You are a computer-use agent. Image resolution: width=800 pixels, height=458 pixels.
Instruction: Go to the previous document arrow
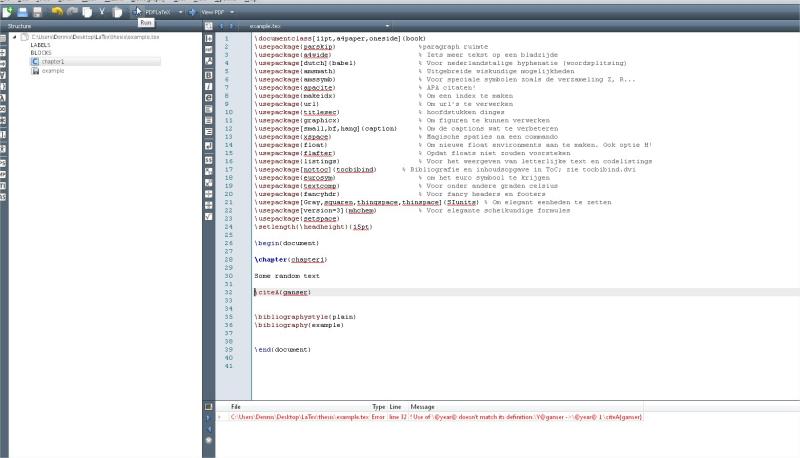(221, 26)
